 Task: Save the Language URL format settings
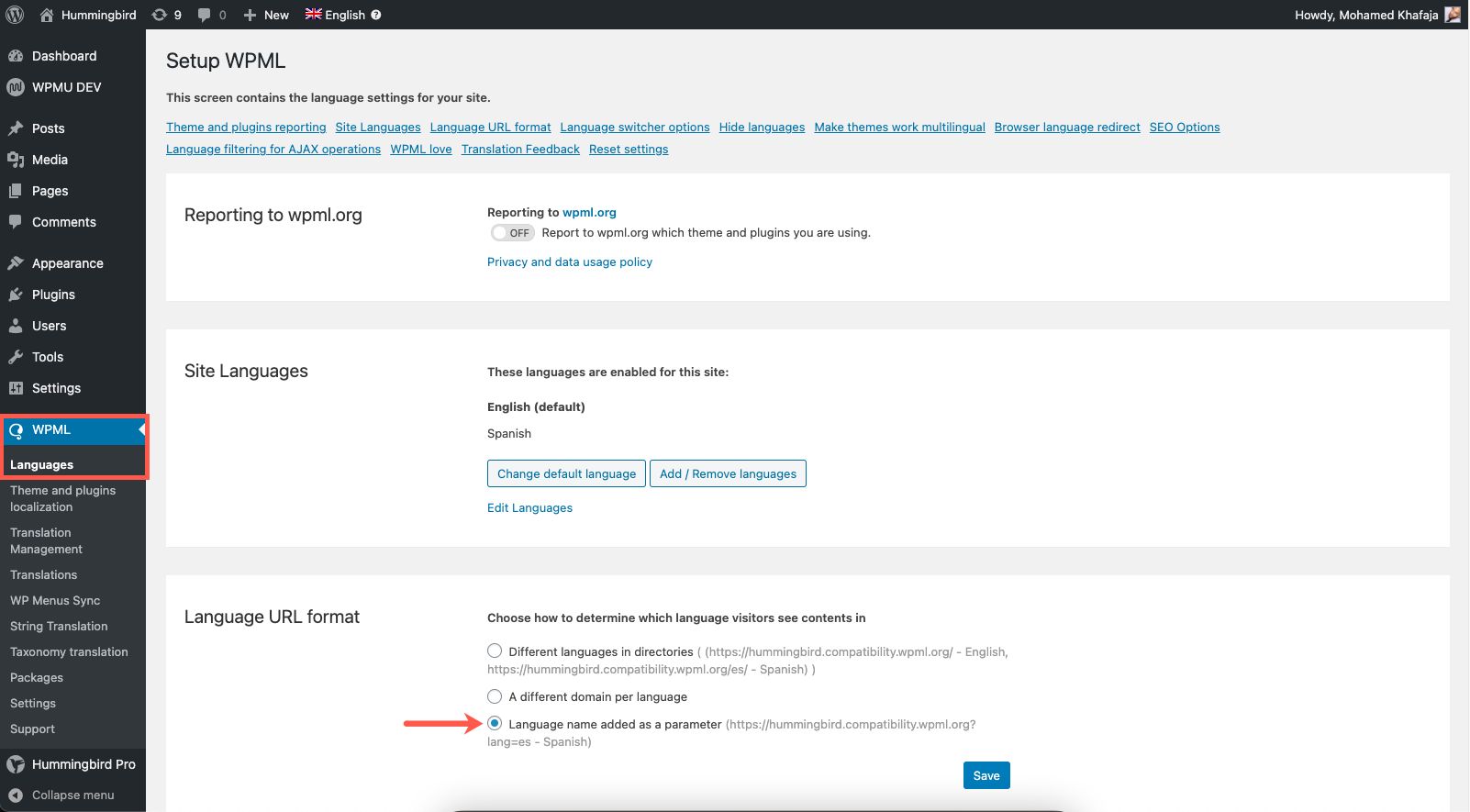(986, 775)
